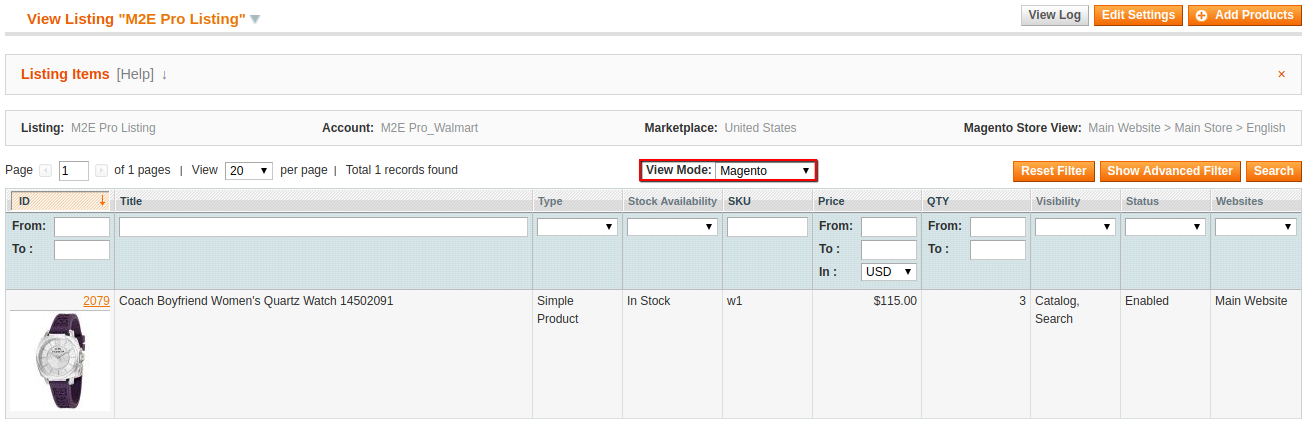
Task: Click the Add Products button
Action: (1245, 15)
